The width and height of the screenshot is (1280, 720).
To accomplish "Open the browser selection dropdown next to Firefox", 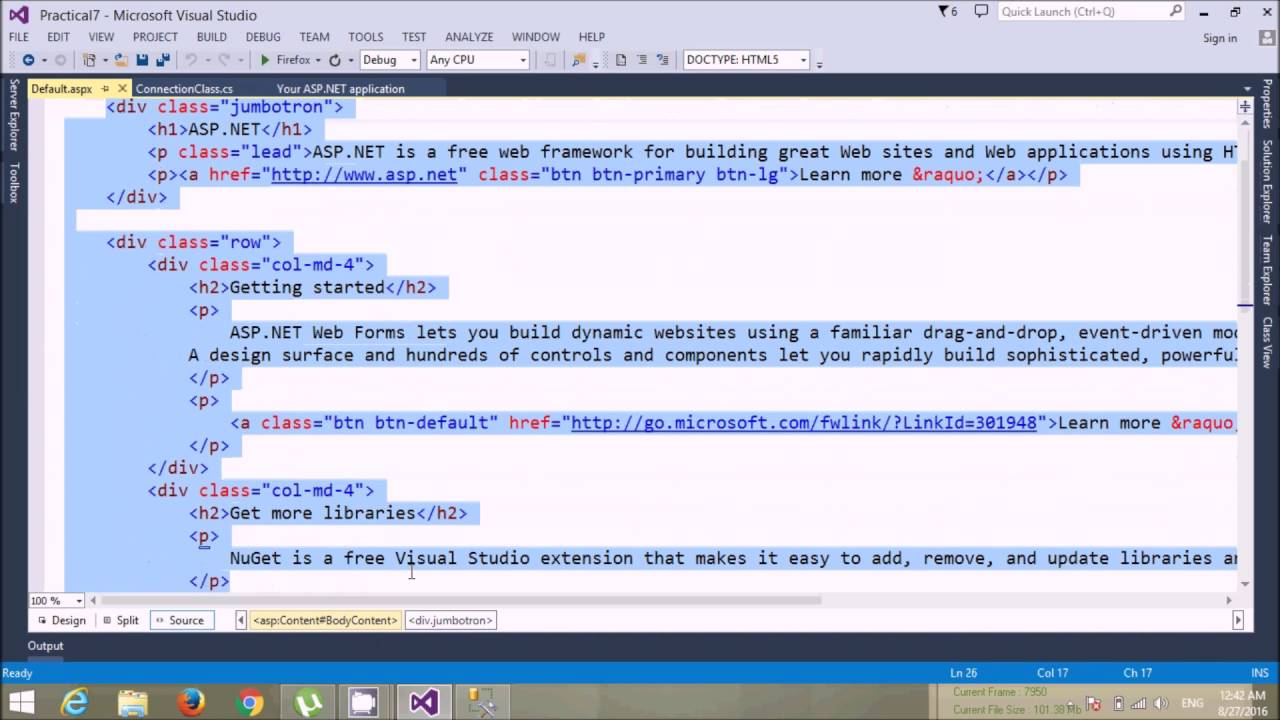I will pos(319,60).
